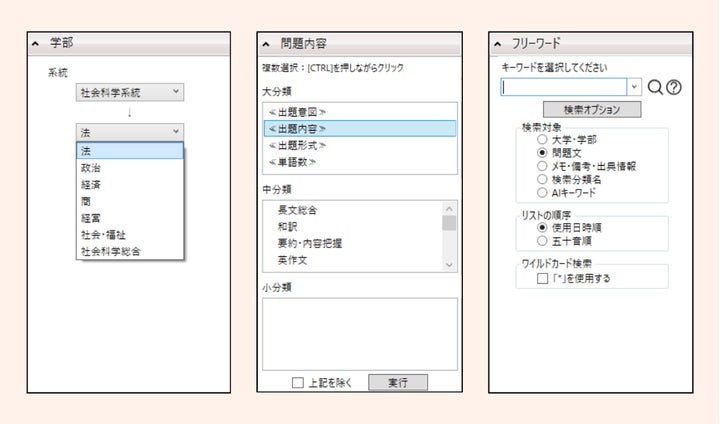Select the 五十音順 radio button

click(542, 241)
